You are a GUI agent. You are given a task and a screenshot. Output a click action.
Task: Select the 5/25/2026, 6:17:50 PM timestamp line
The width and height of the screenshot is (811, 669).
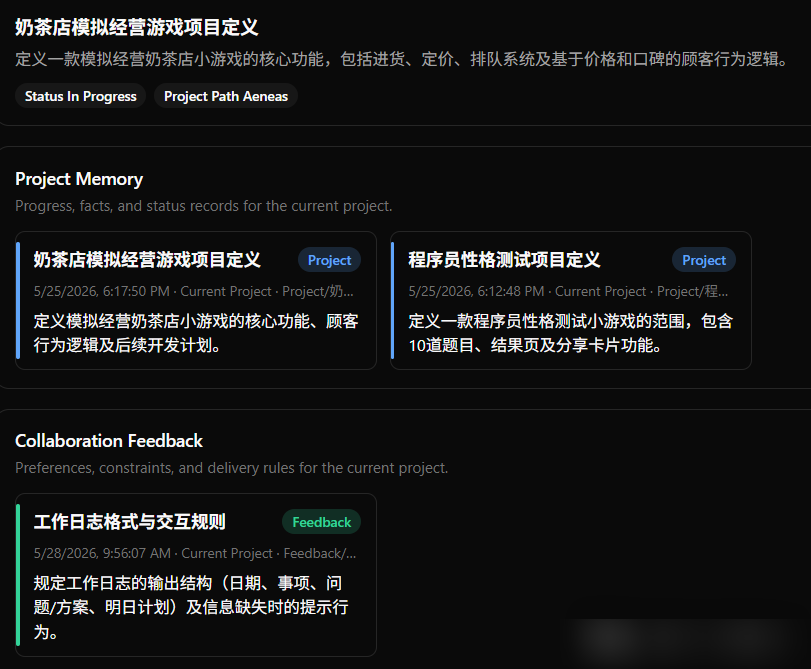tap(194, 291)
